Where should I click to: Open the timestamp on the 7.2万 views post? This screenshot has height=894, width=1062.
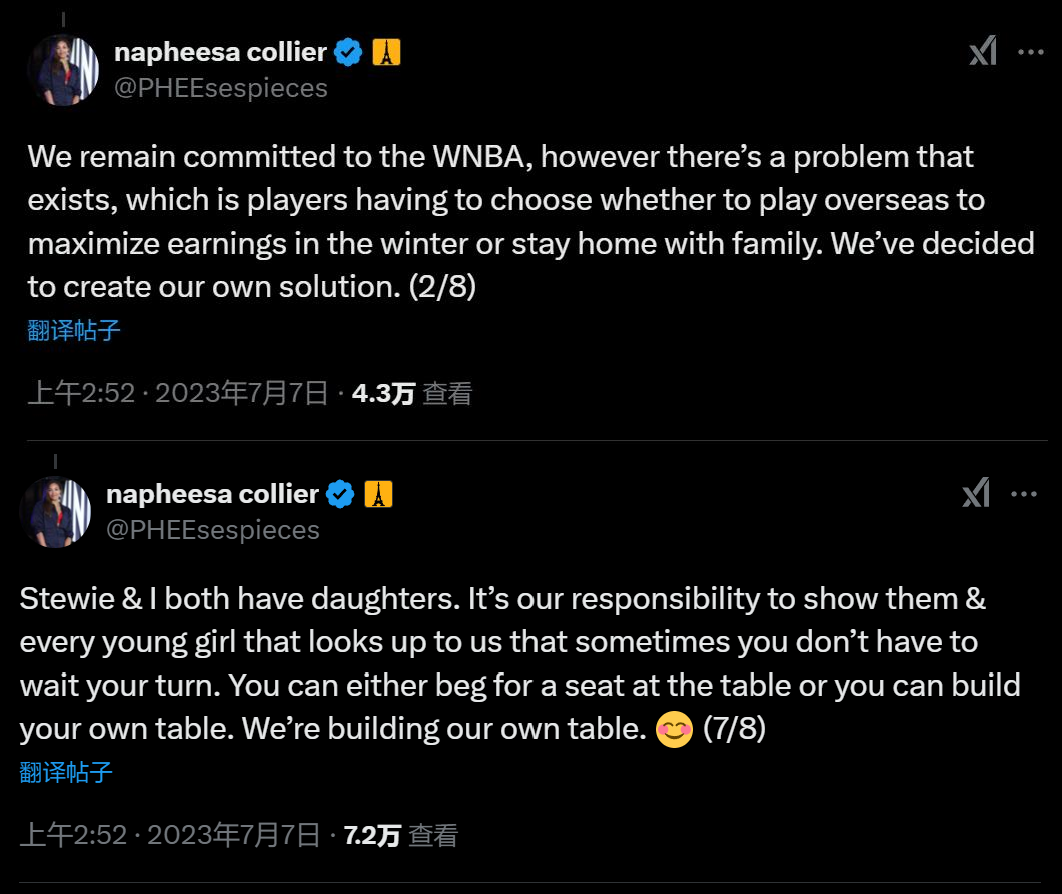tap(170, 834)
